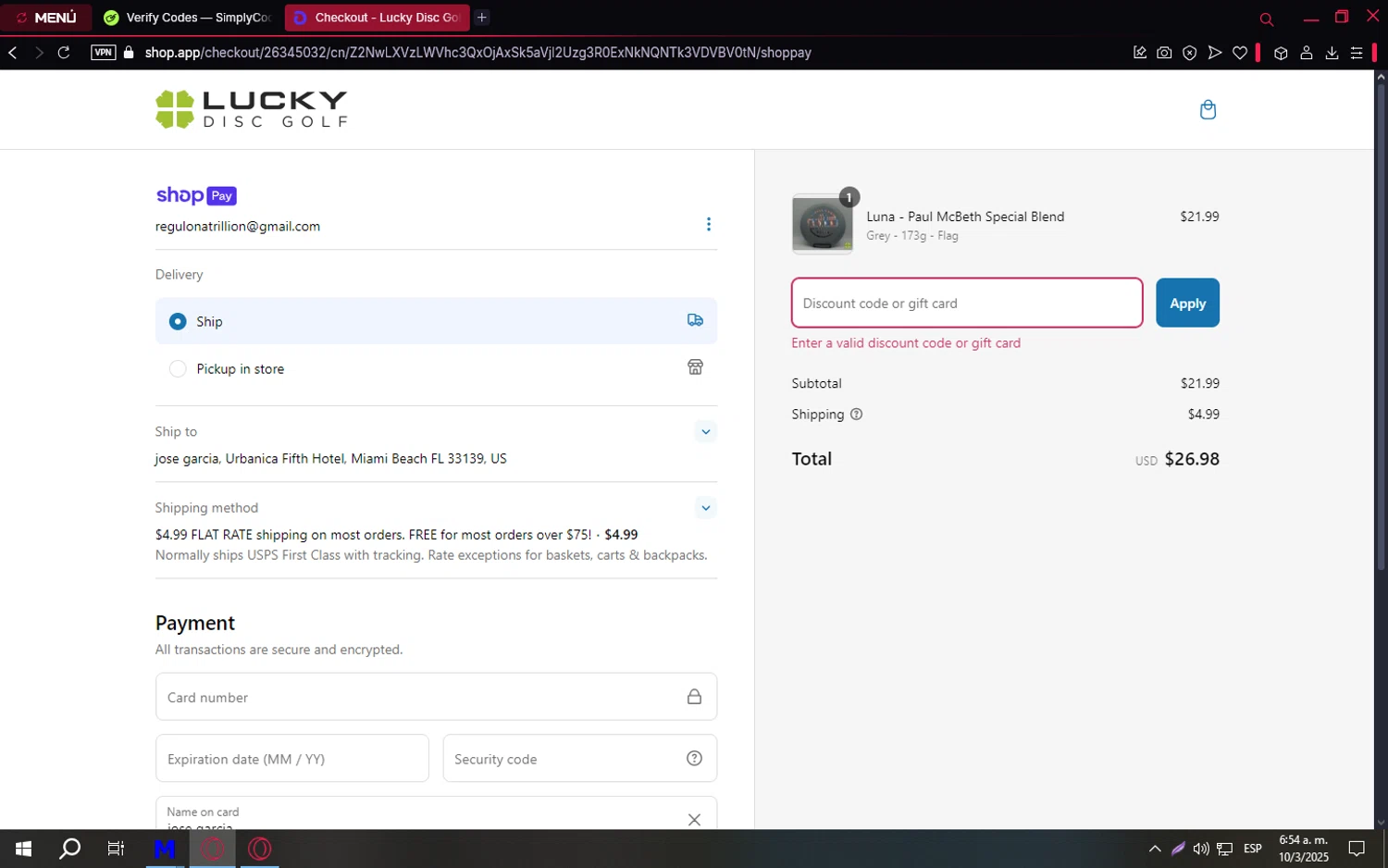Click the browser forward arrow

[x=39, y=53]
